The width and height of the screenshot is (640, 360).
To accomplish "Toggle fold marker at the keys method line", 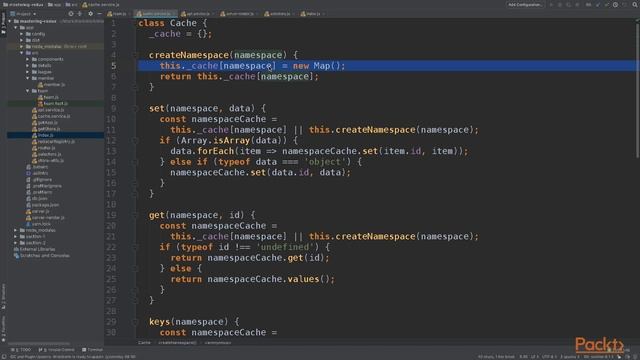I will pos(135,322).
